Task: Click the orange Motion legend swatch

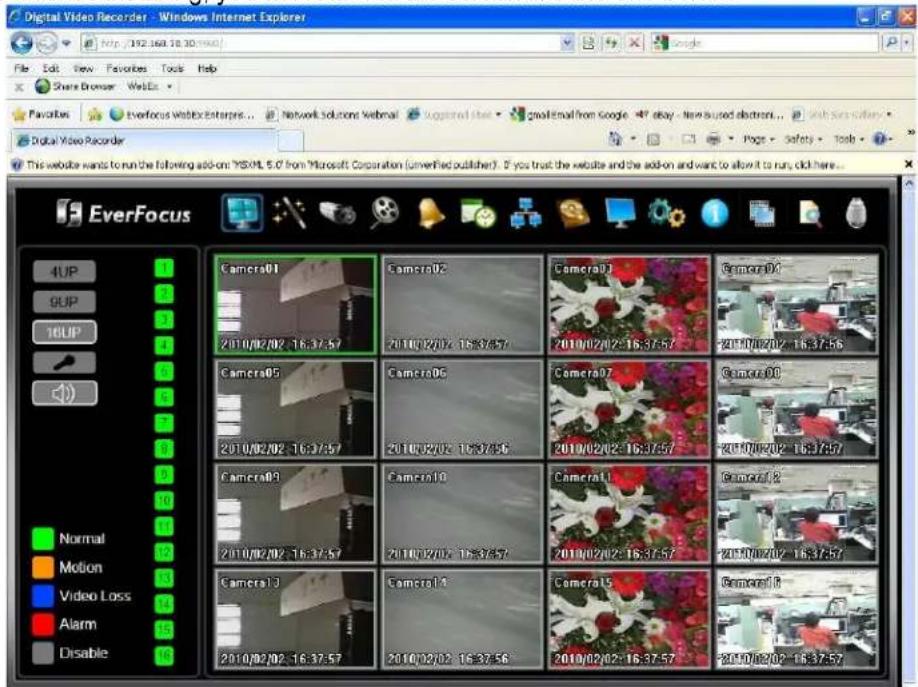Action: coord(43,567)
